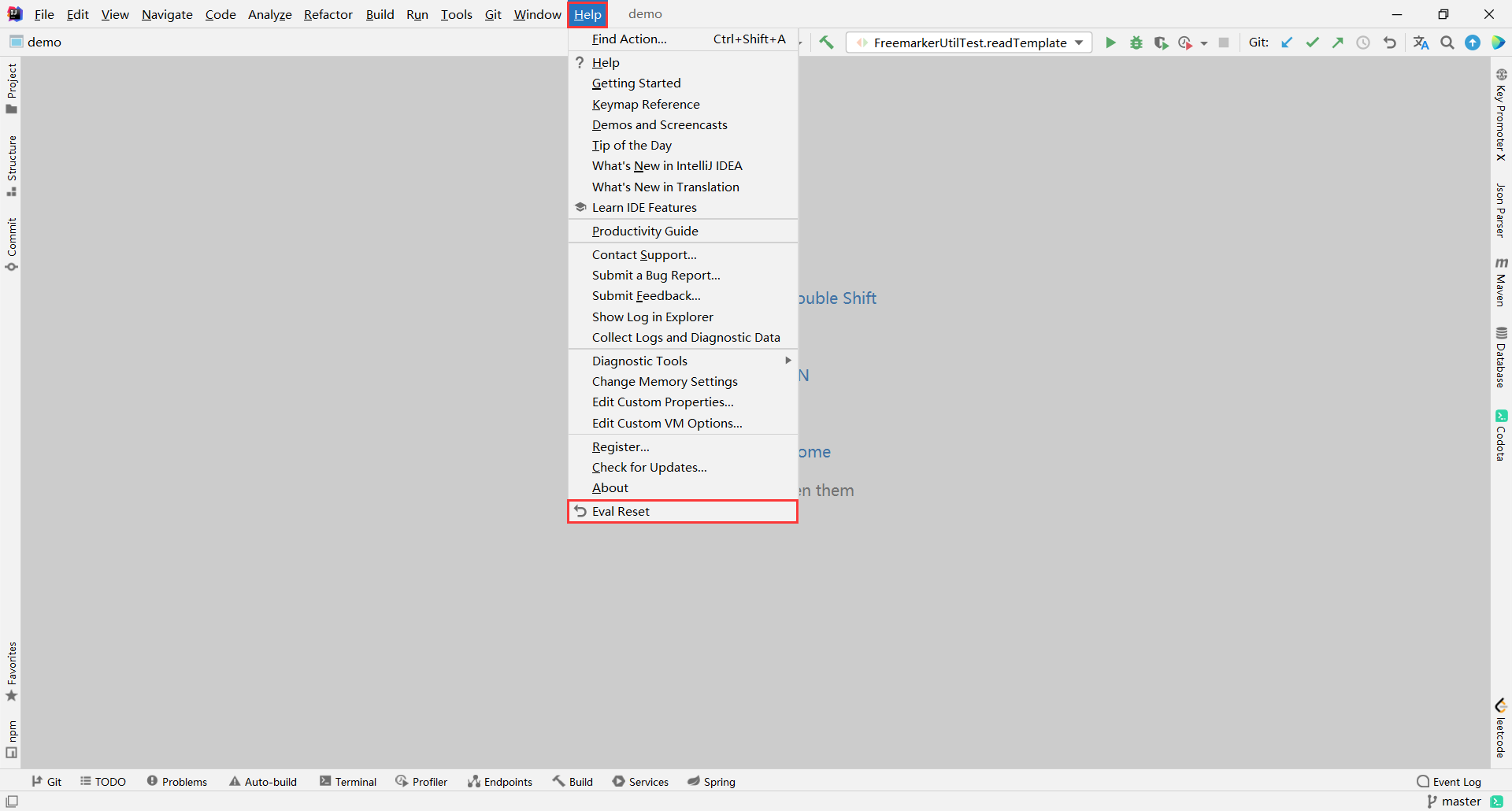
Task: Select Tip of the Day
Action: [x=683, y=145]
